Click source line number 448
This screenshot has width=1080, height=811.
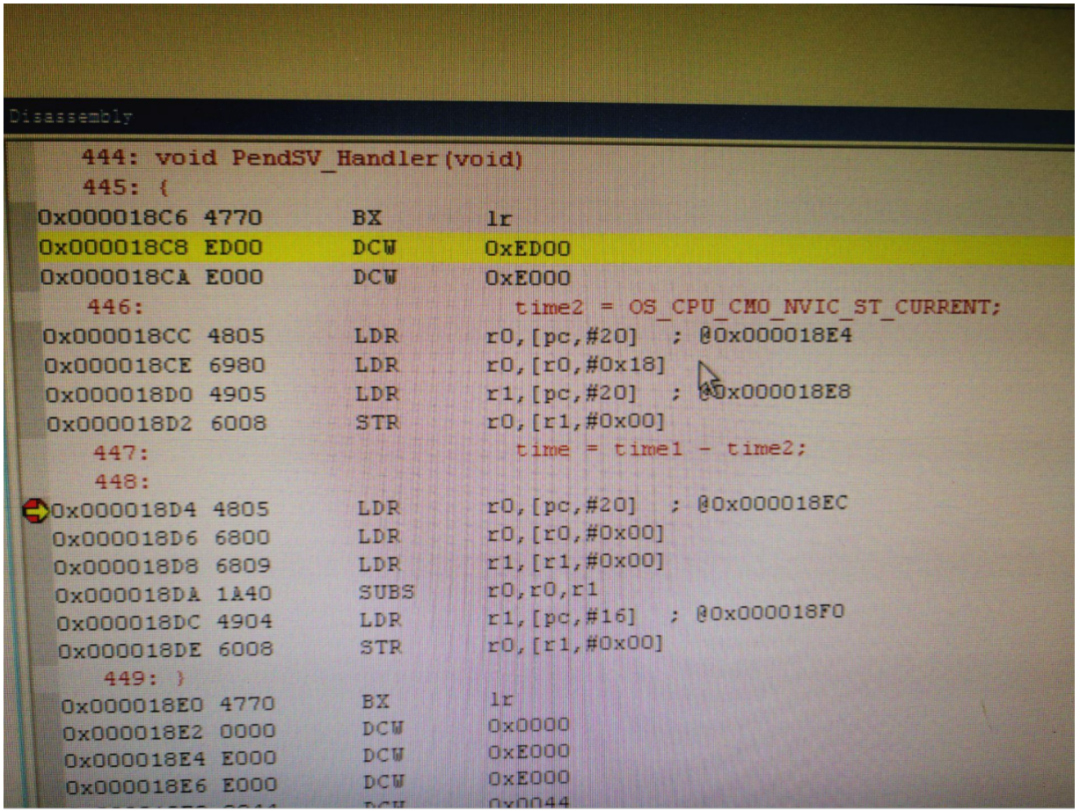121,481
